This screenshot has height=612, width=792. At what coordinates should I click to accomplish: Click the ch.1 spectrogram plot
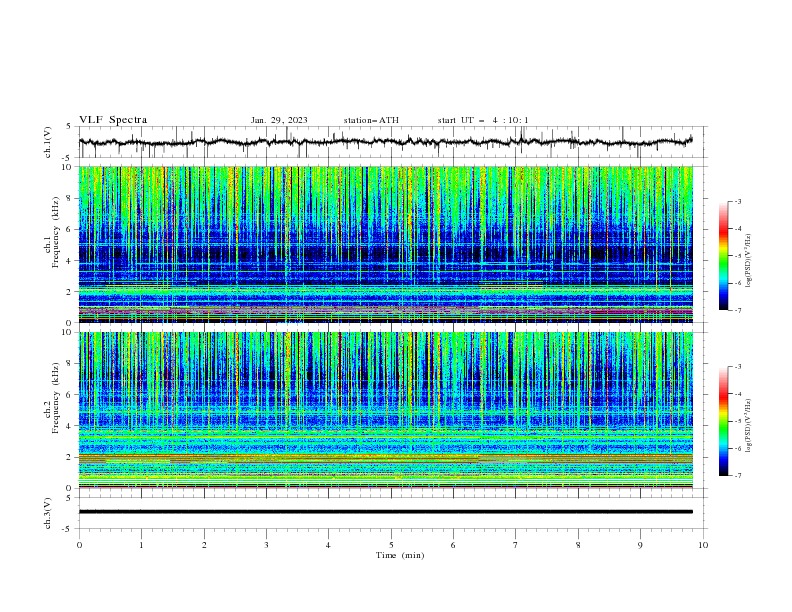pyautogui.click(x=386, y=244)
